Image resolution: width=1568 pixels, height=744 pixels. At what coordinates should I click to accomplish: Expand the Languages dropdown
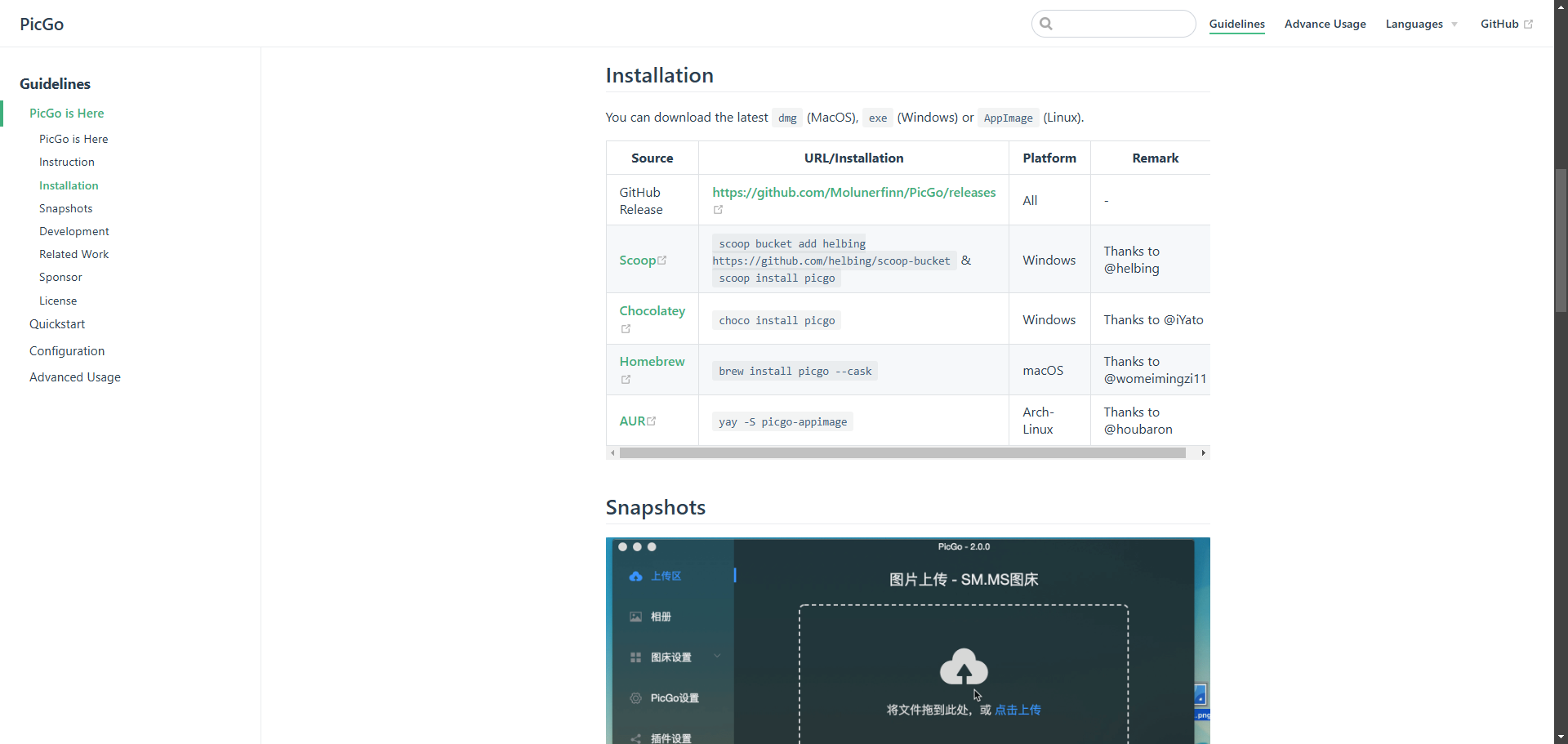tap(1421, 25)
